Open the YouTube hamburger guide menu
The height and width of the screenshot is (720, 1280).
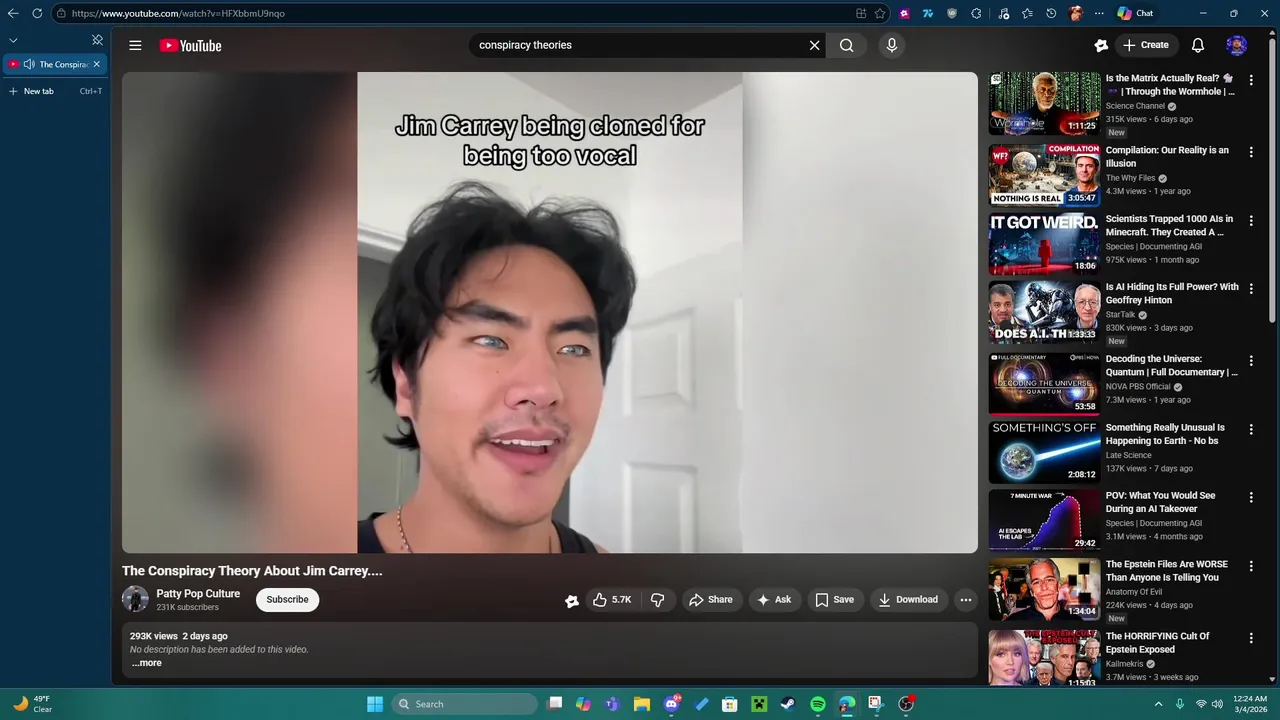(135, 45)
